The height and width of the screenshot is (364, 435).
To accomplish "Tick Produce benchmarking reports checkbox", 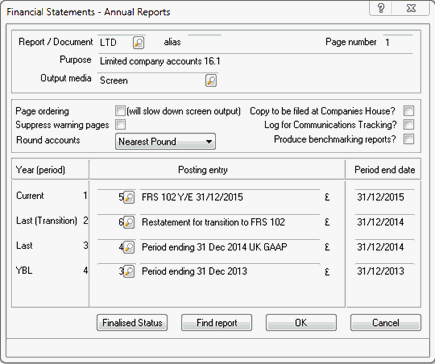I will coord(409,139).
